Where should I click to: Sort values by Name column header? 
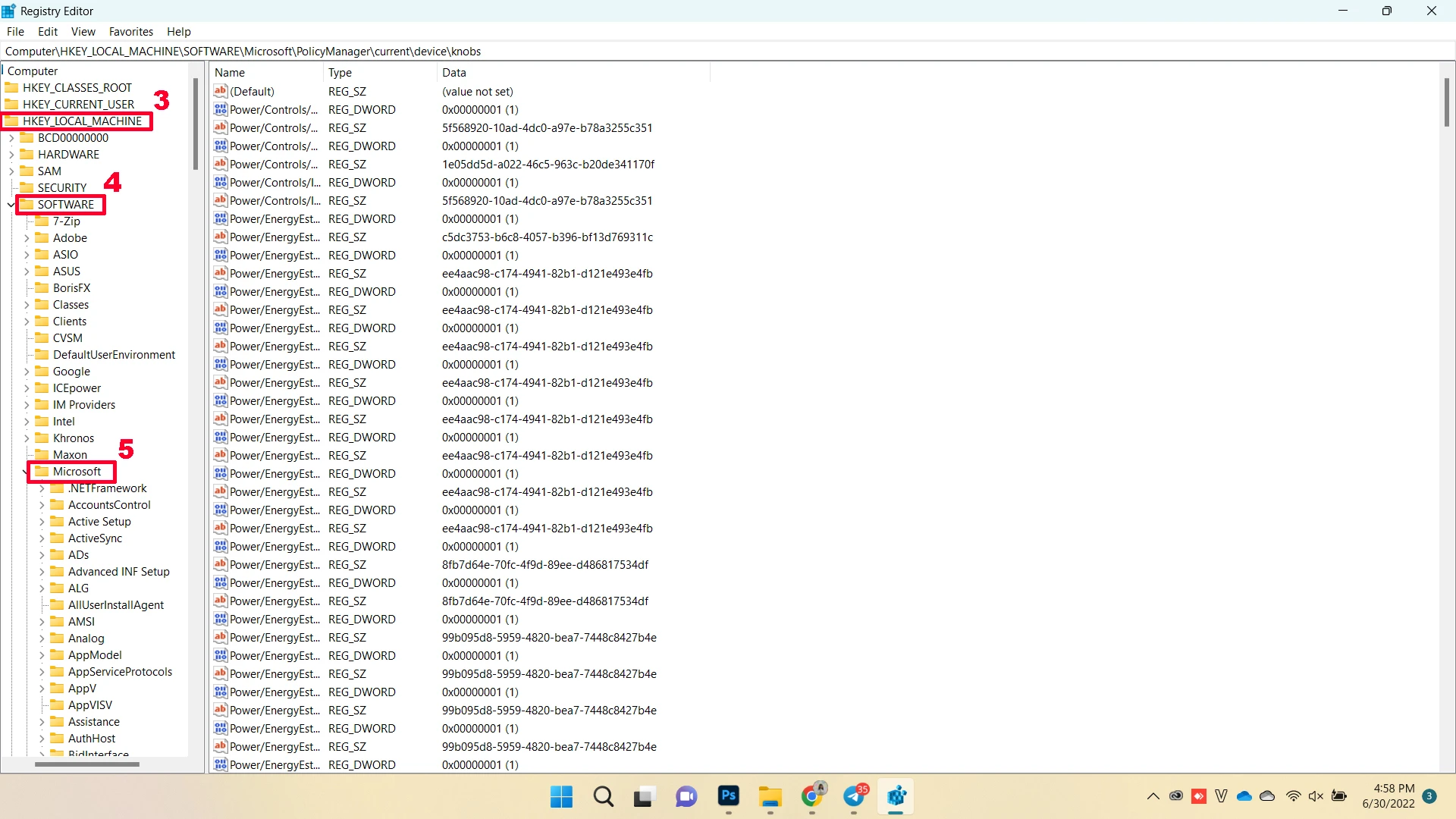266,72
